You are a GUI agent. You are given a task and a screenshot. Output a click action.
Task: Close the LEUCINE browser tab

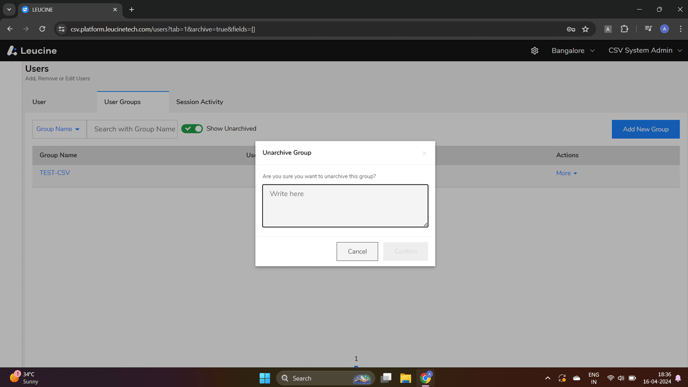[115, 9]
